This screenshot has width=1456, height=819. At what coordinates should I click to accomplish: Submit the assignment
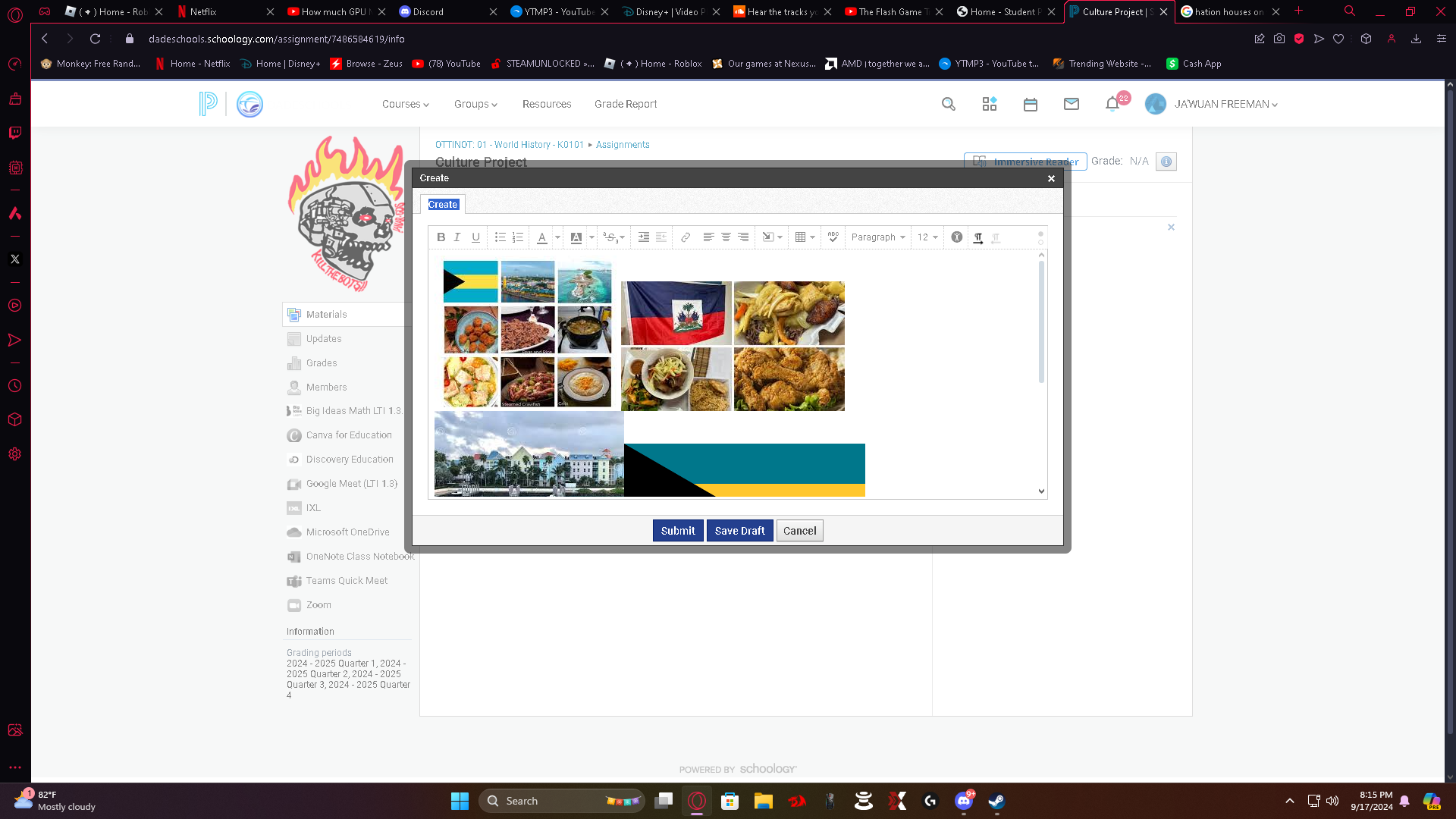click(x=677, y=531)
